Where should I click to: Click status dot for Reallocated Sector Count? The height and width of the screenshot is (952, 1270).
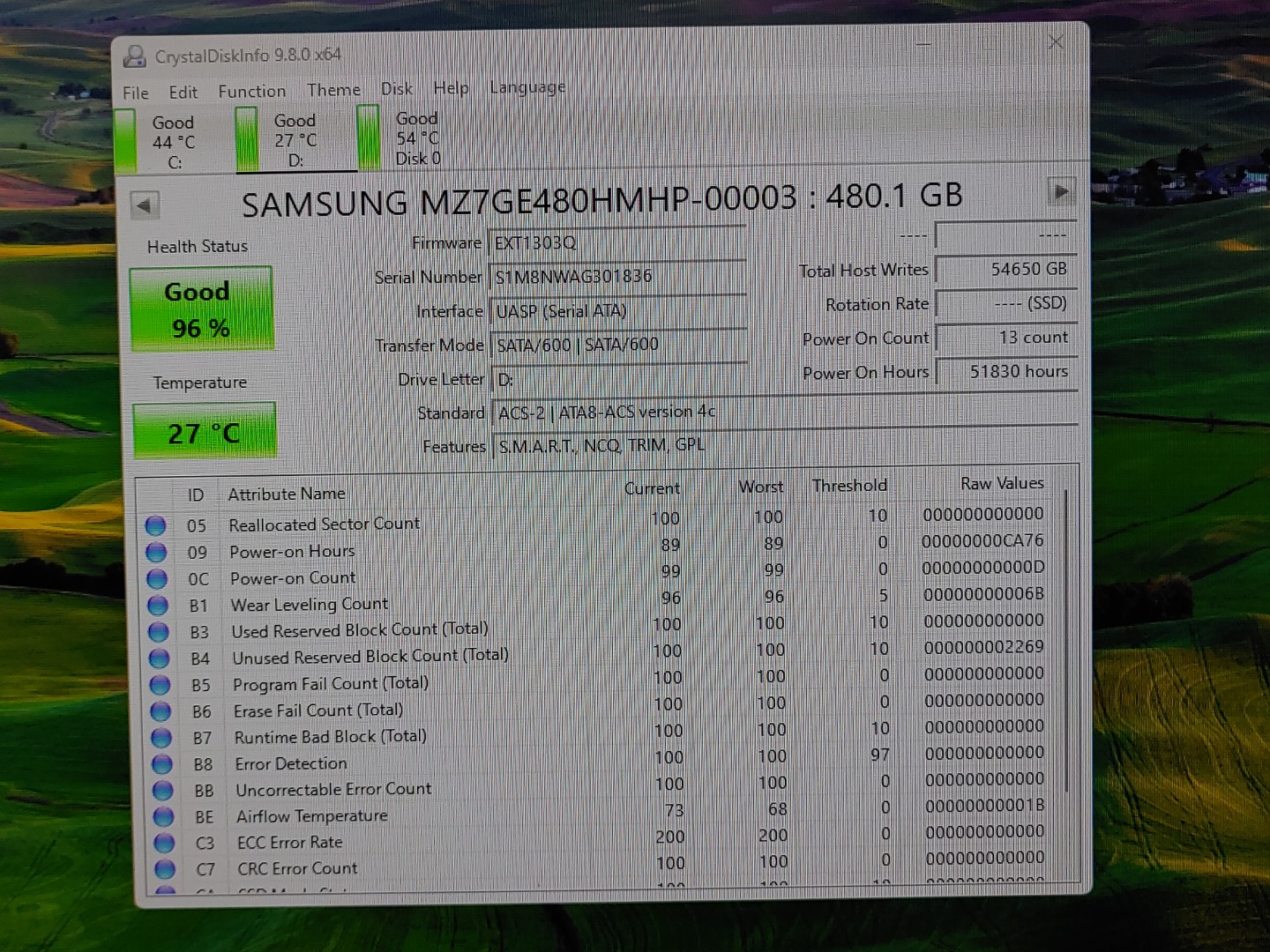[156, 525]
